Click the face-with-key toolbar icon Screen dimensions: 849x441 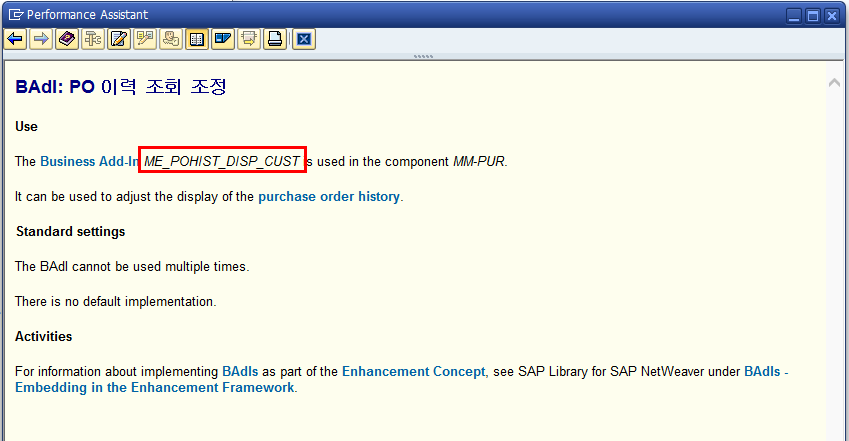click(171, 39)
